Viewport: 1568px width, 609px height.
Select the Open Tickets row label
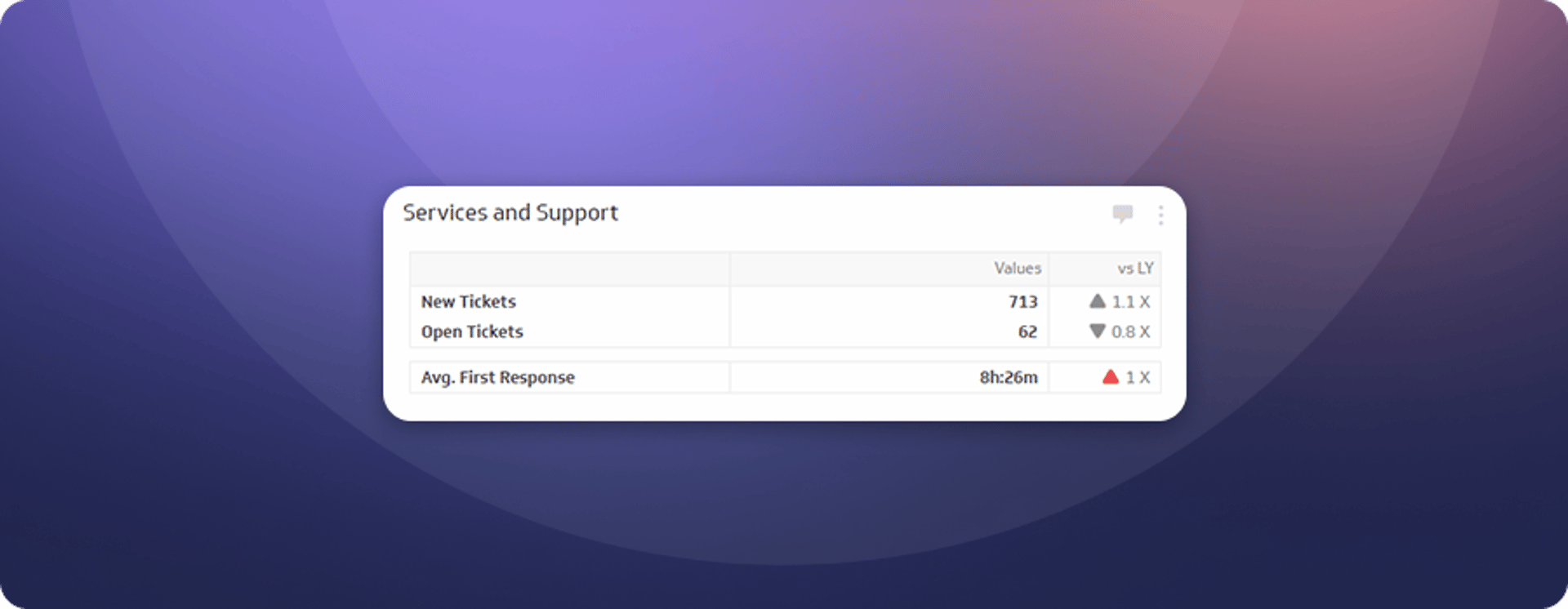tap(472, 332)
